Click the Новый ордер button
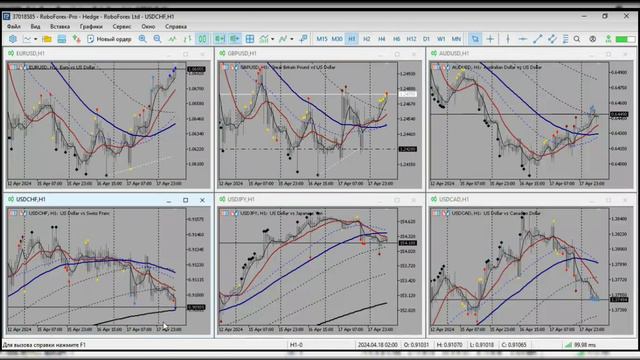The height and width of the screenshot is (360, 640). [x=109, y=39]
